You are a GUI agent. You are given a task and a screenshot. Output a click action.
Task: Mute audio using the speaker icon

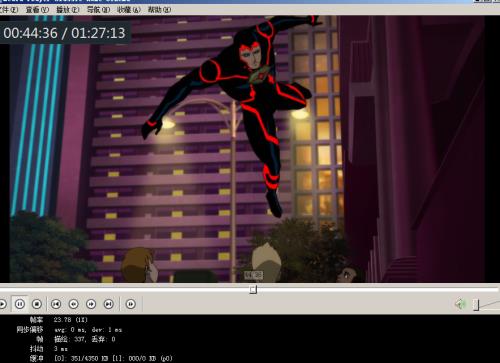pos(461,304)
